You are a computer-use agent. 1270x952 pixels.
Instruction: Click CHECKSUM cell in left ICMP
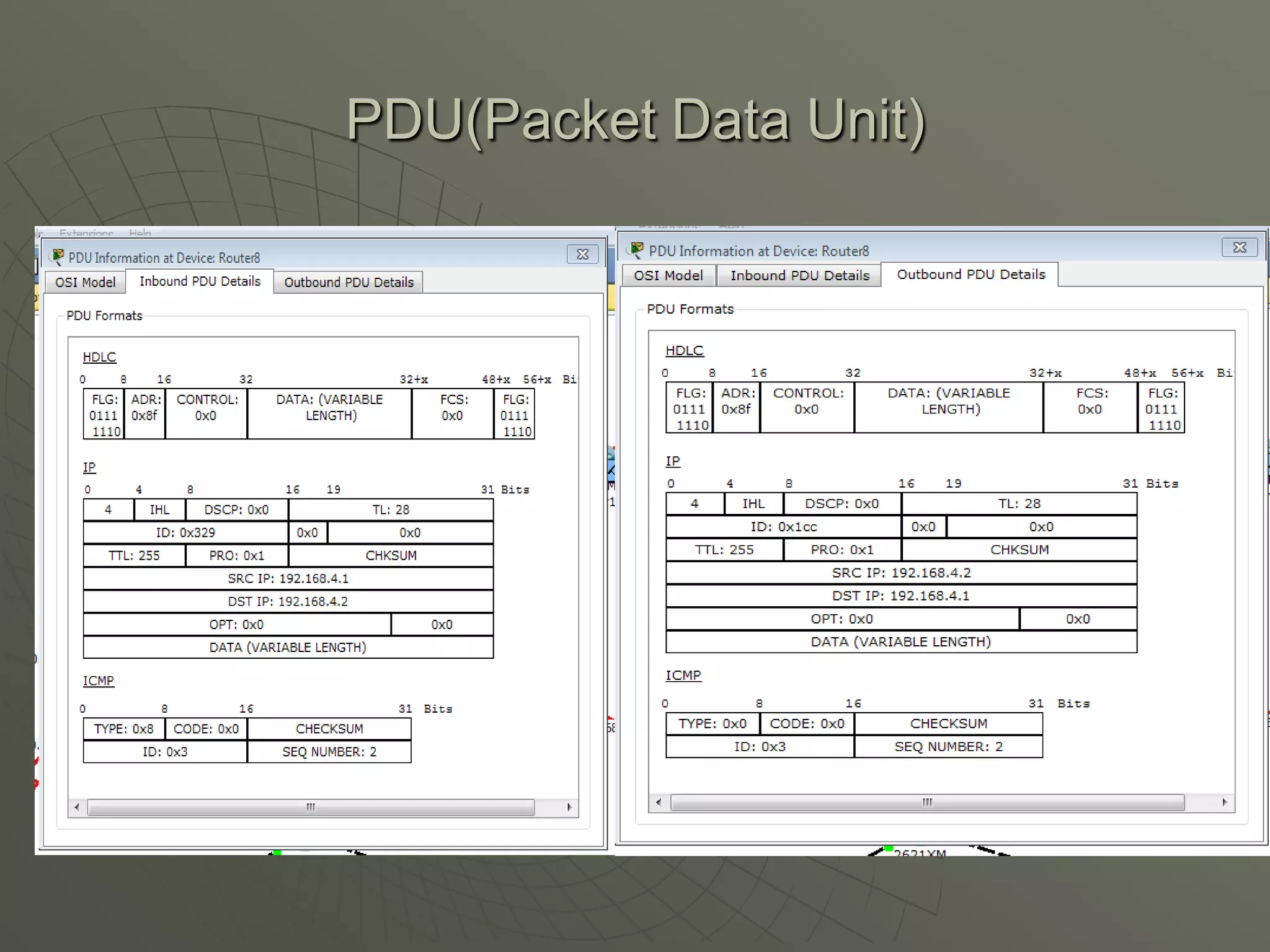coord(329,729)
